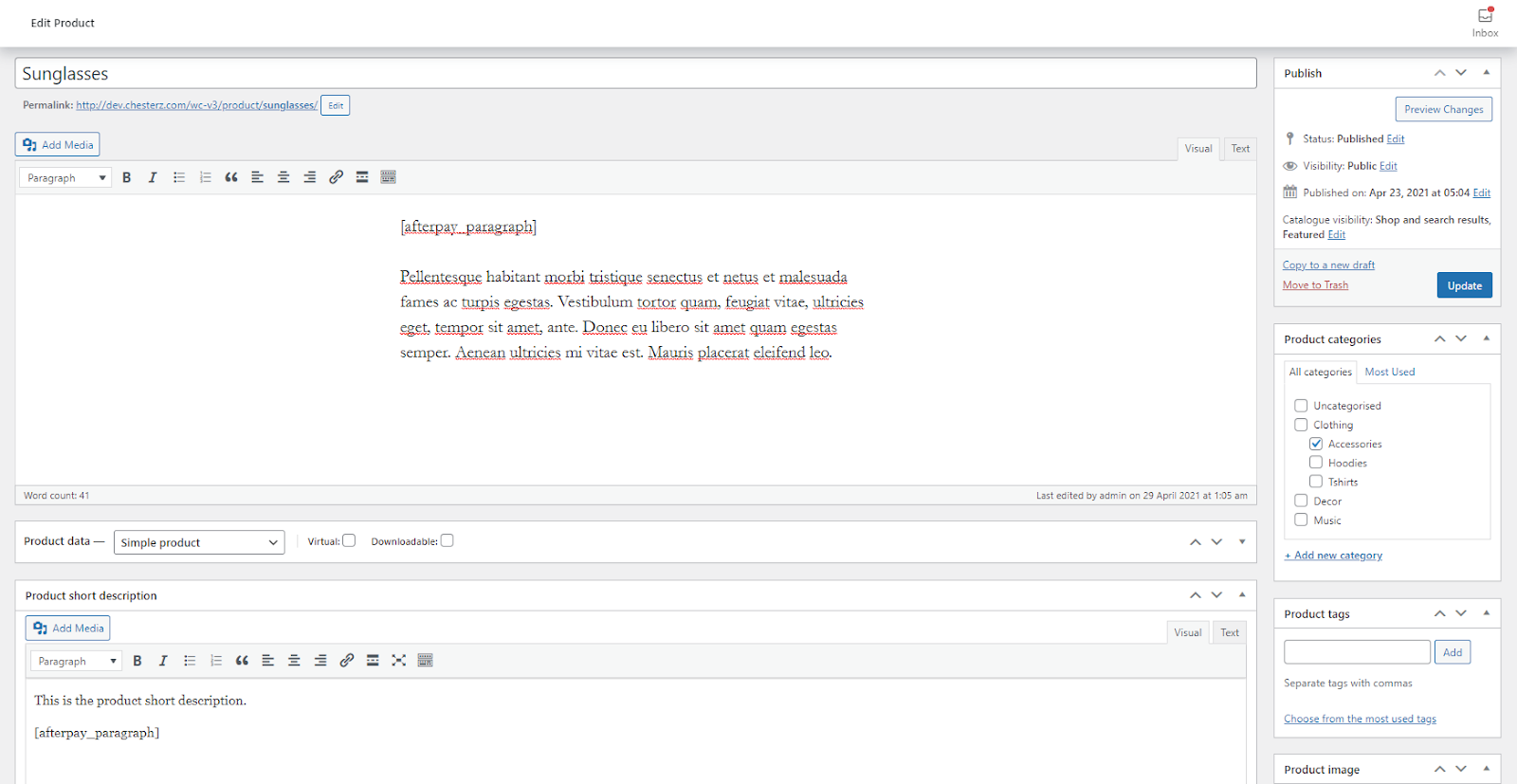Add Media to main description
The height and width of the screenshot is (784, 1517).
click(x=58, y=145)
